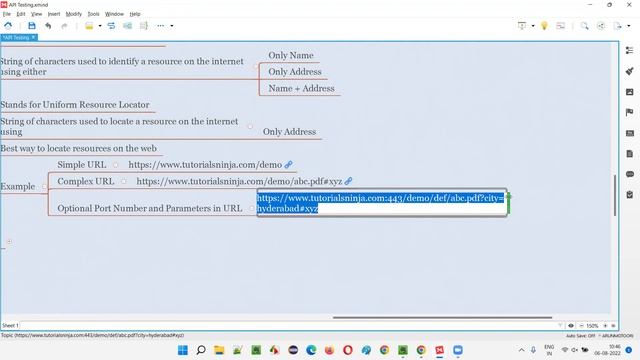Toggle the eye visibility icon in status bar
The height and width of the screenshot is (360, 640).
click(x=571, y=326)
